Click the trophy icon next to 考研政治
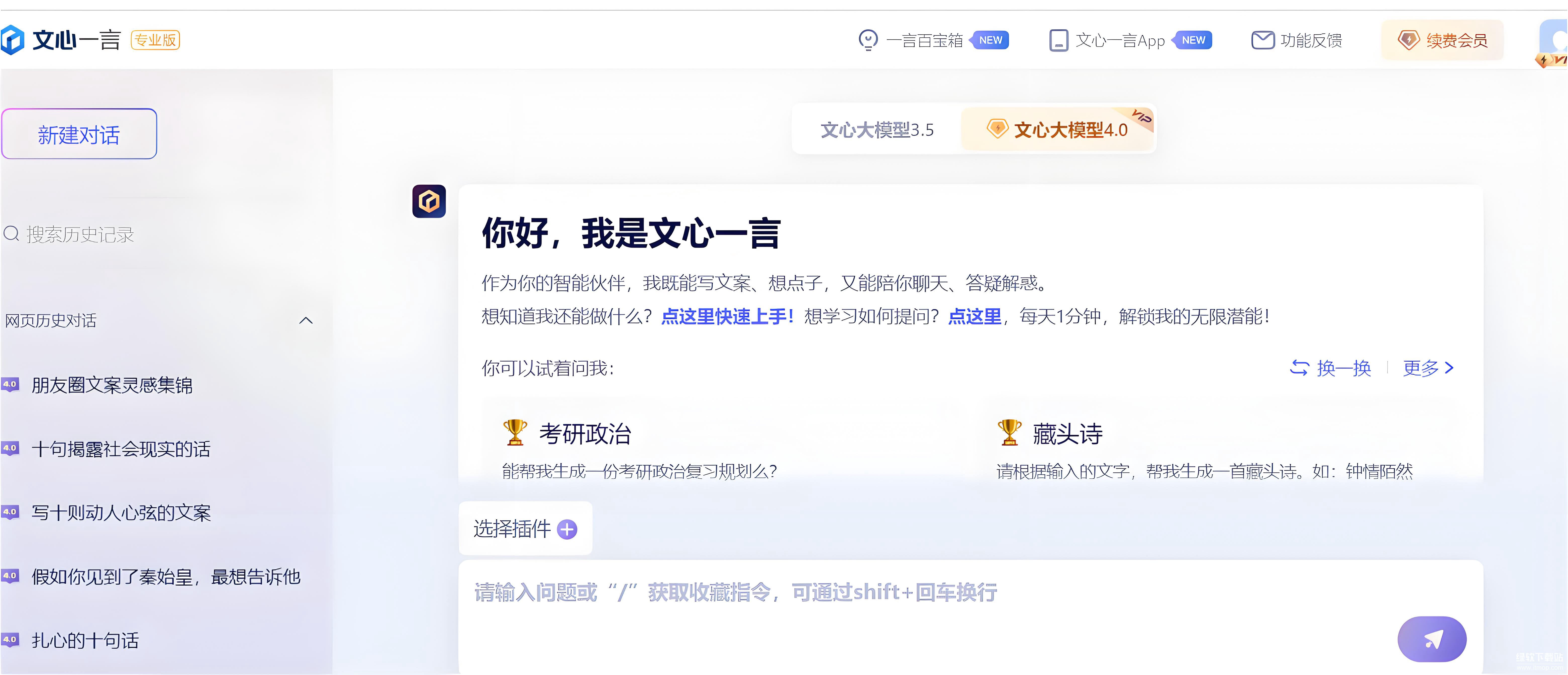The height and width of the screenshot is (675, 1568). pos(515,432)
